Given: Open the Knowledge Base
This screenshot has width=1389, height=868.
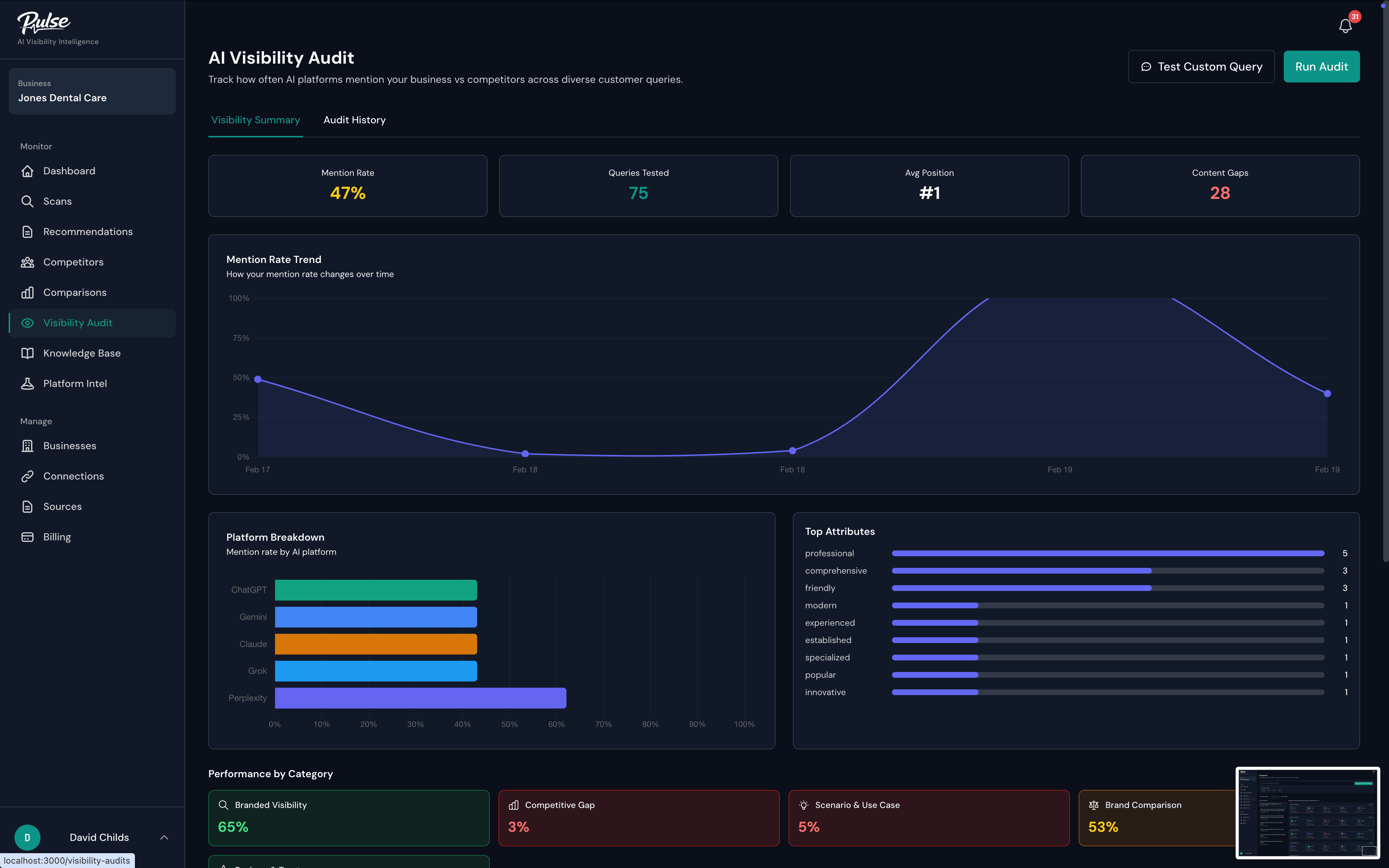Looking at the screenshot, I should click(x=81, y=353).
